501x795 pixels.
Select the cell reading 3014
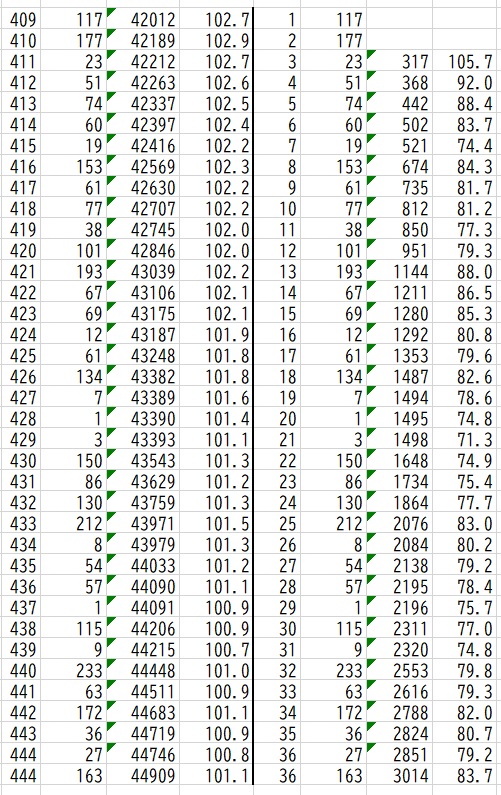click(x=400, y=775)
